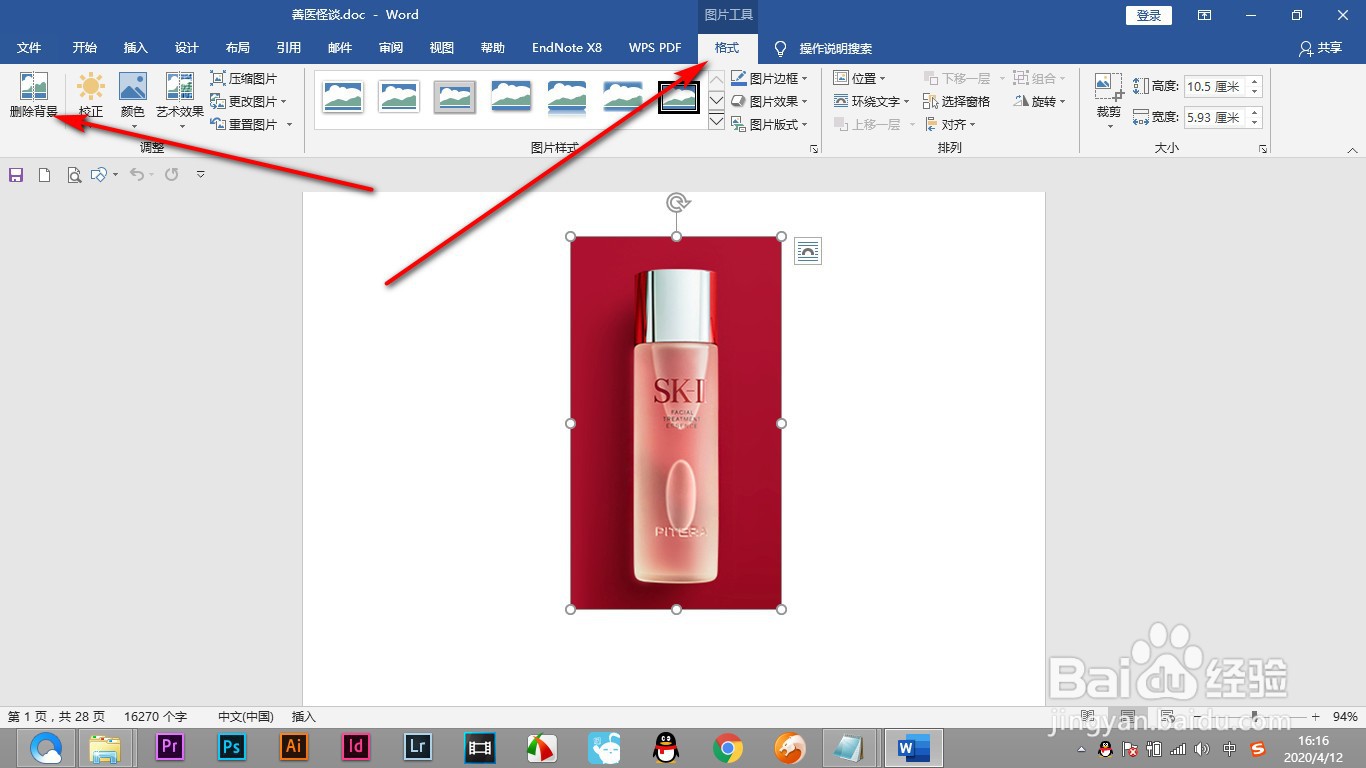Open the 图片样式 format dialog launcher
The height and width of the screenshot is (768, 1366).
(x=814, y=148)
